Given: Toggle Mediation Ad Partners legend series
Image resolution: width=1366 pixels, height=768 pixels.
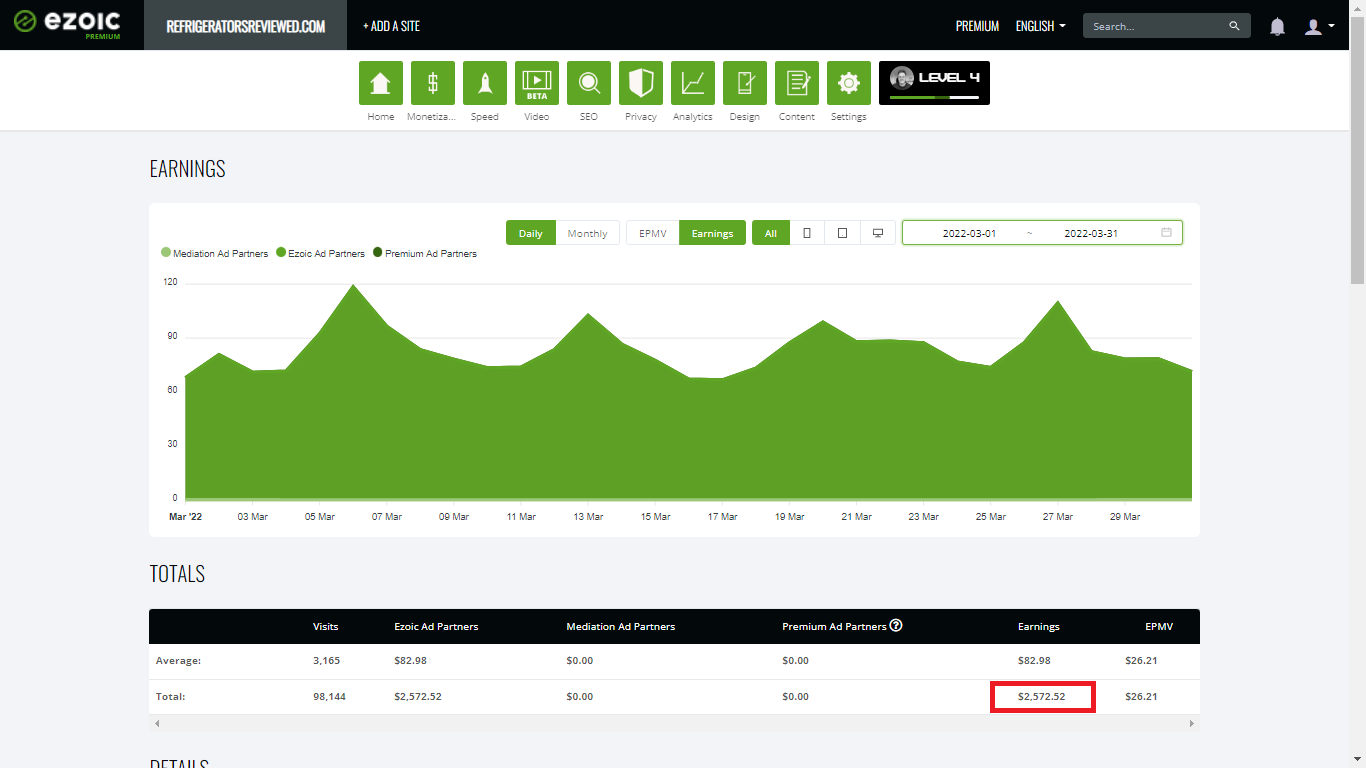Looking at the screenshot, I should 215,253.
